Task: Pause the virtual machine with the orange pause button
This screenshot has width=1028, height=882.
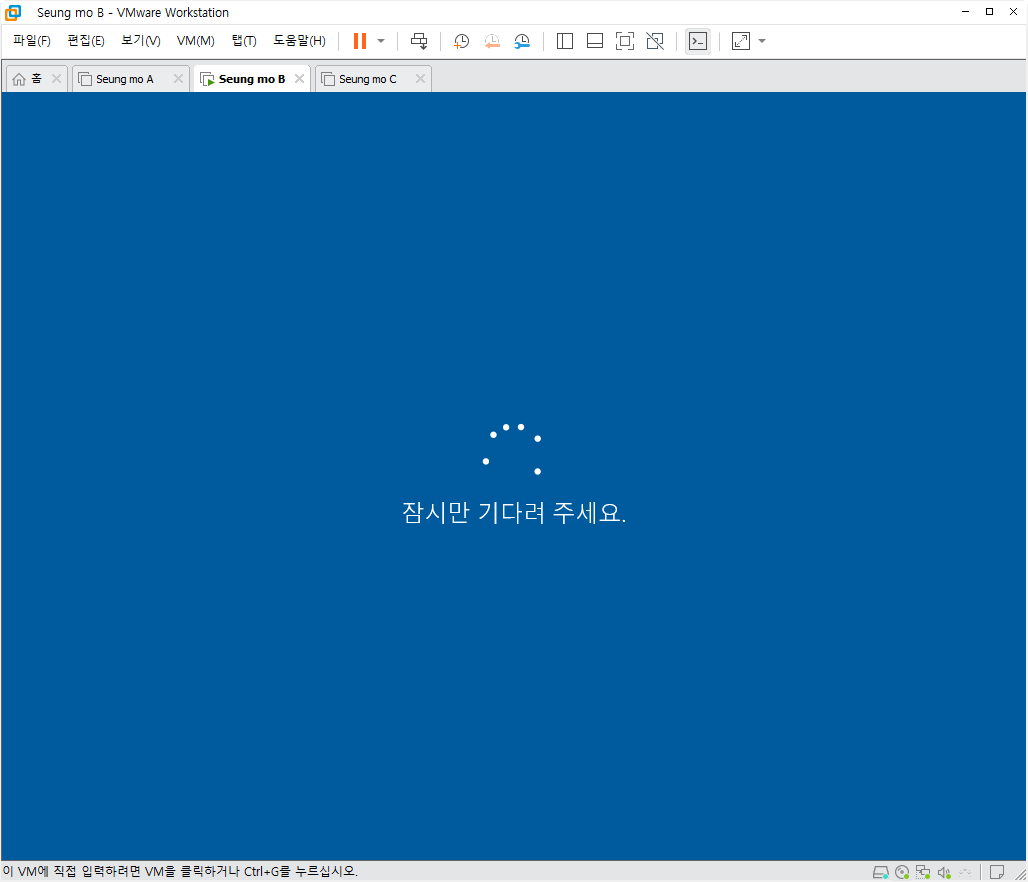Action: 359,41
